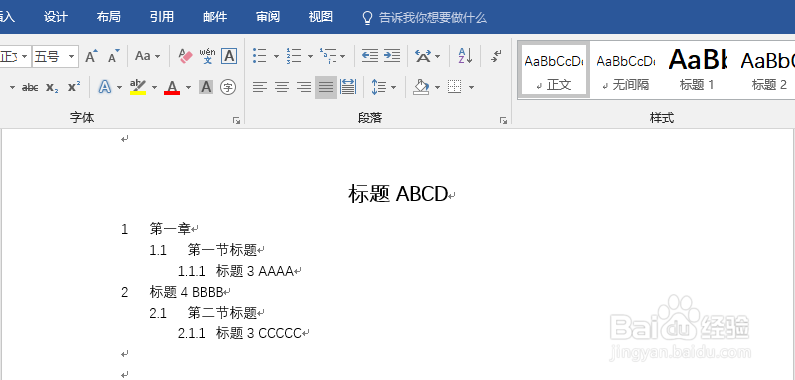Apply the 标题 1 style

[697, 70]
